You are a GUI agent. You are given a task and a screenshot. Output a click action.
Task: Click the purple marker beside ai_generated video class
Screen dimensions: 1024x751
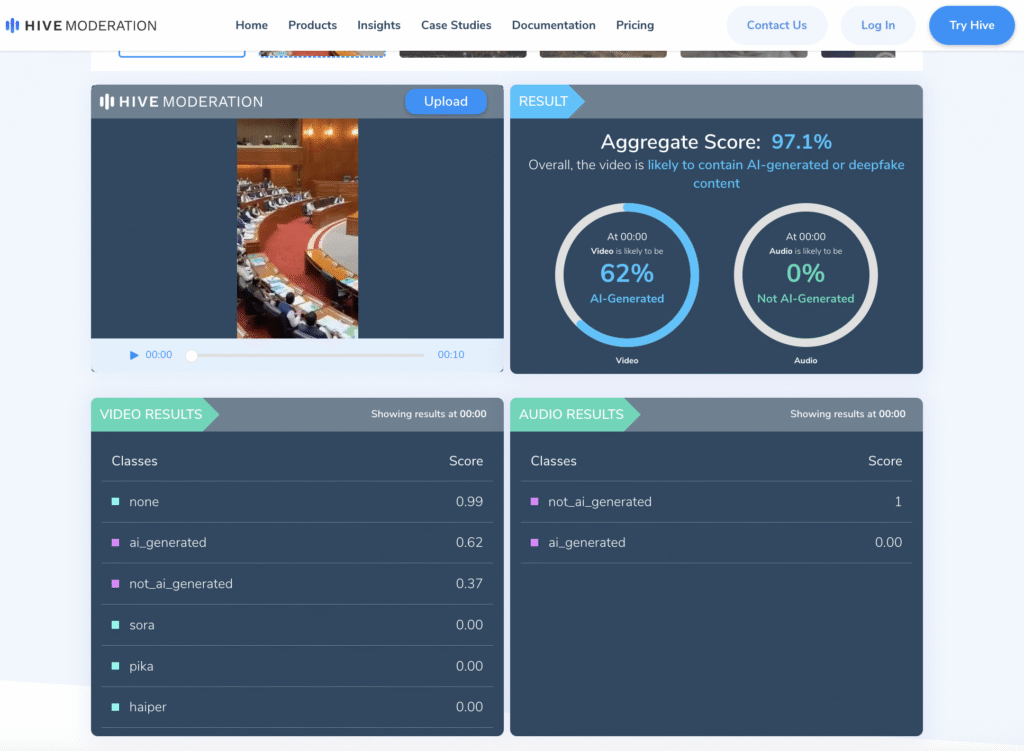116,543
